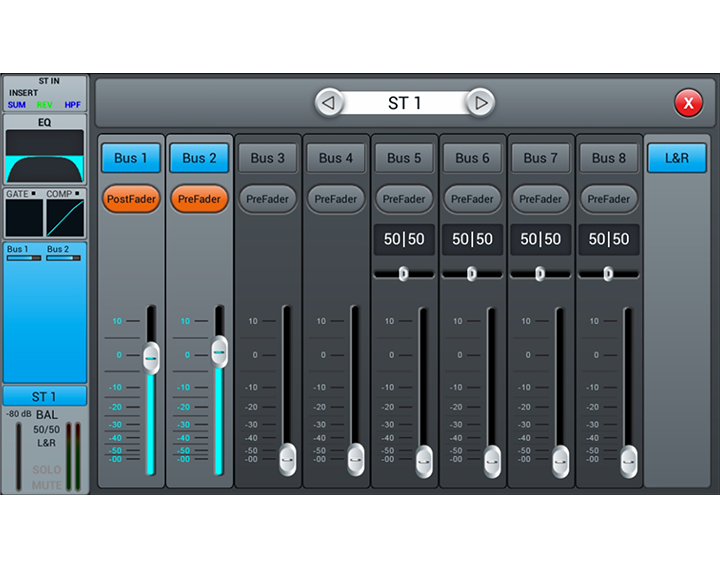Solo the ST 1 channel

pos(46,470)
